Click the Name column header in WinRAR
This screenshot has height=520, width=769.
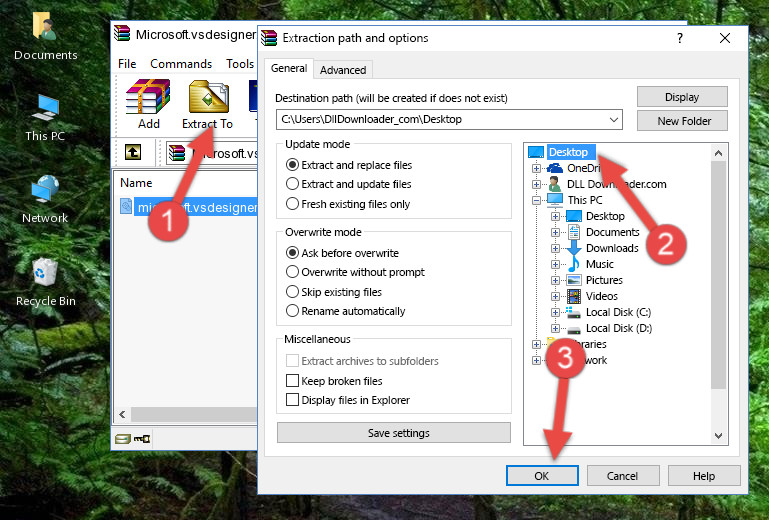[136, 182]
